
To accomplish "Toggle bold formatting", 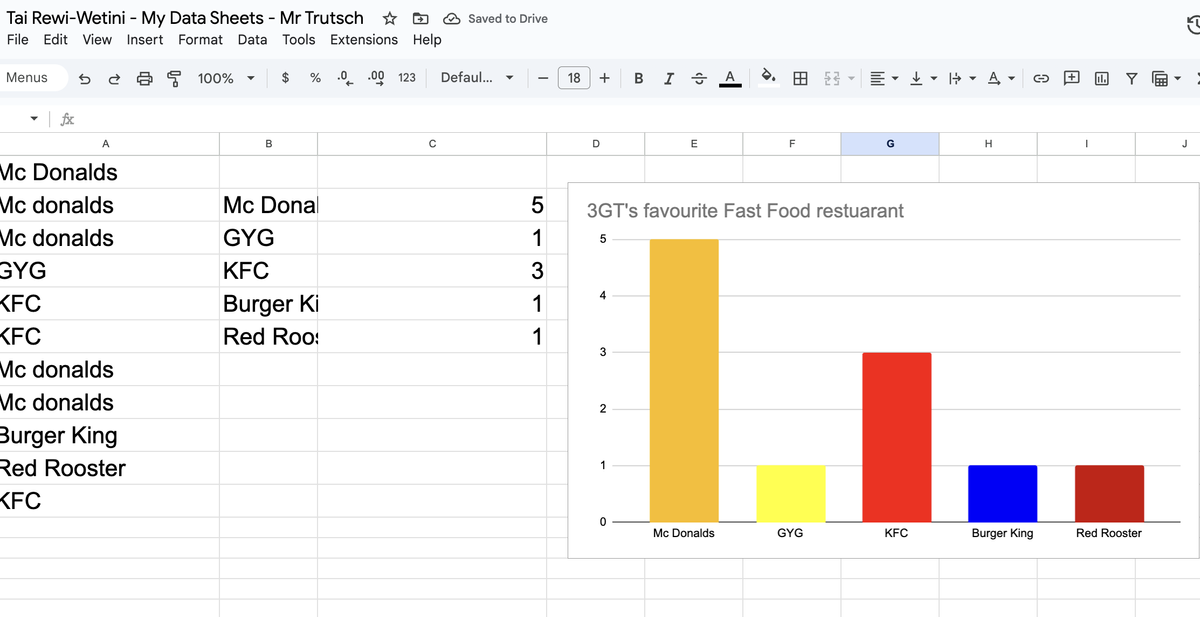I will click(639, 78).
